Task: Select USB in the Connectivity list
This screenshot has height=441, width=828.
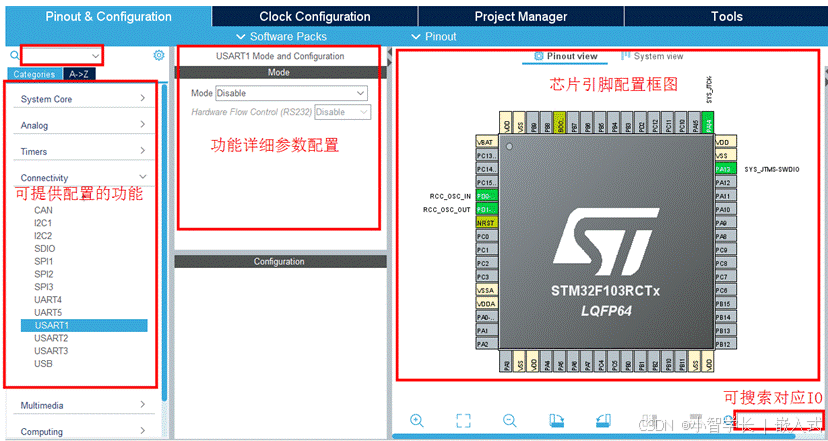Action: 43,363
